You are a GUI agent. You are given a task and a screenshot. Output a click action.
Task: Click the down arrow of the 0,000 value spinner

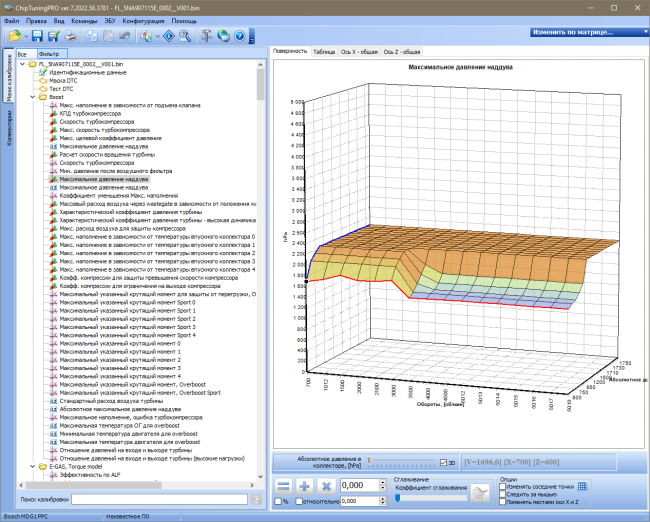click(383, 488)
